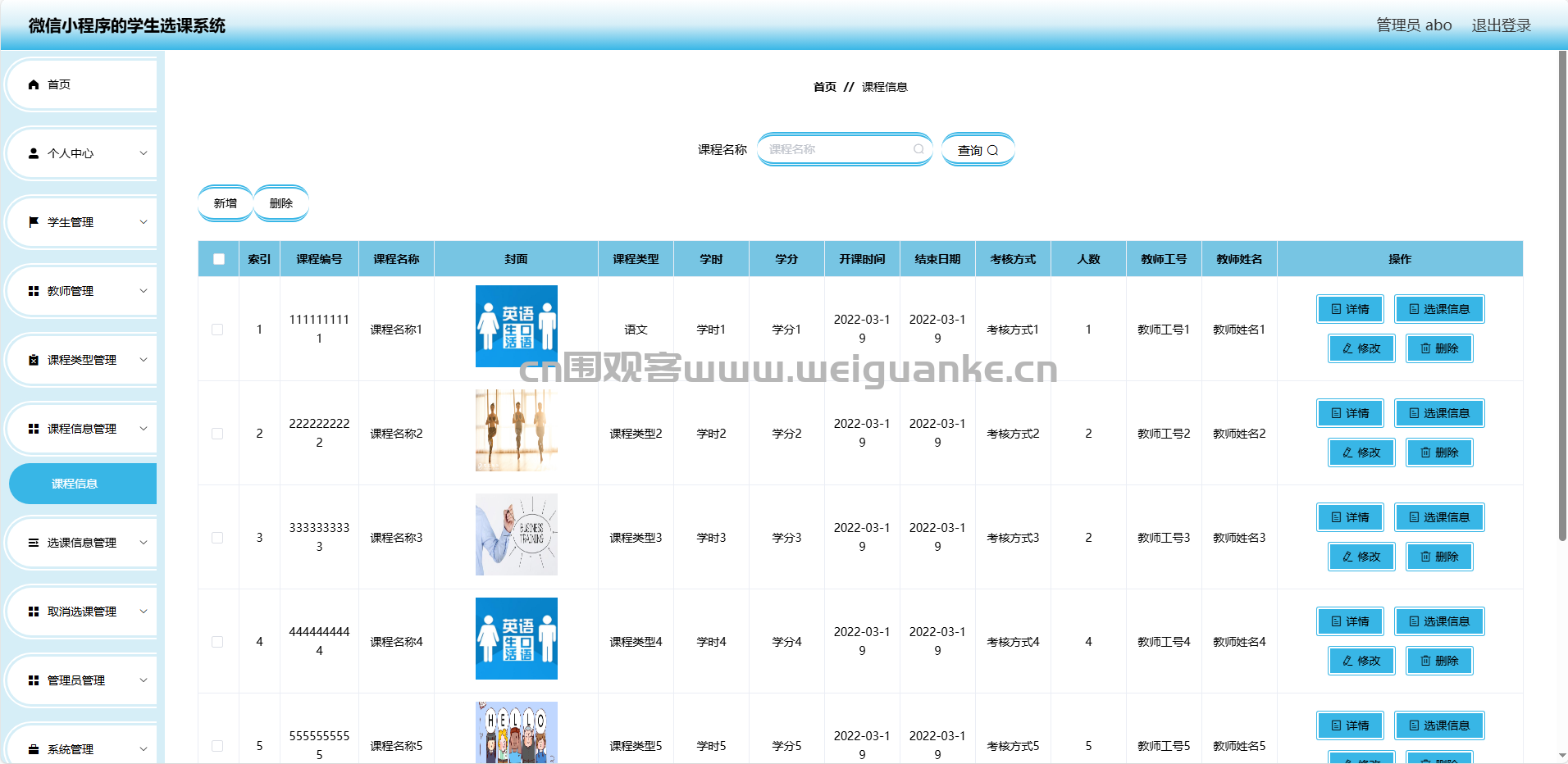Check the row checkbox for 课程名称2
The image size is (1568, 764).
[217, 434]
